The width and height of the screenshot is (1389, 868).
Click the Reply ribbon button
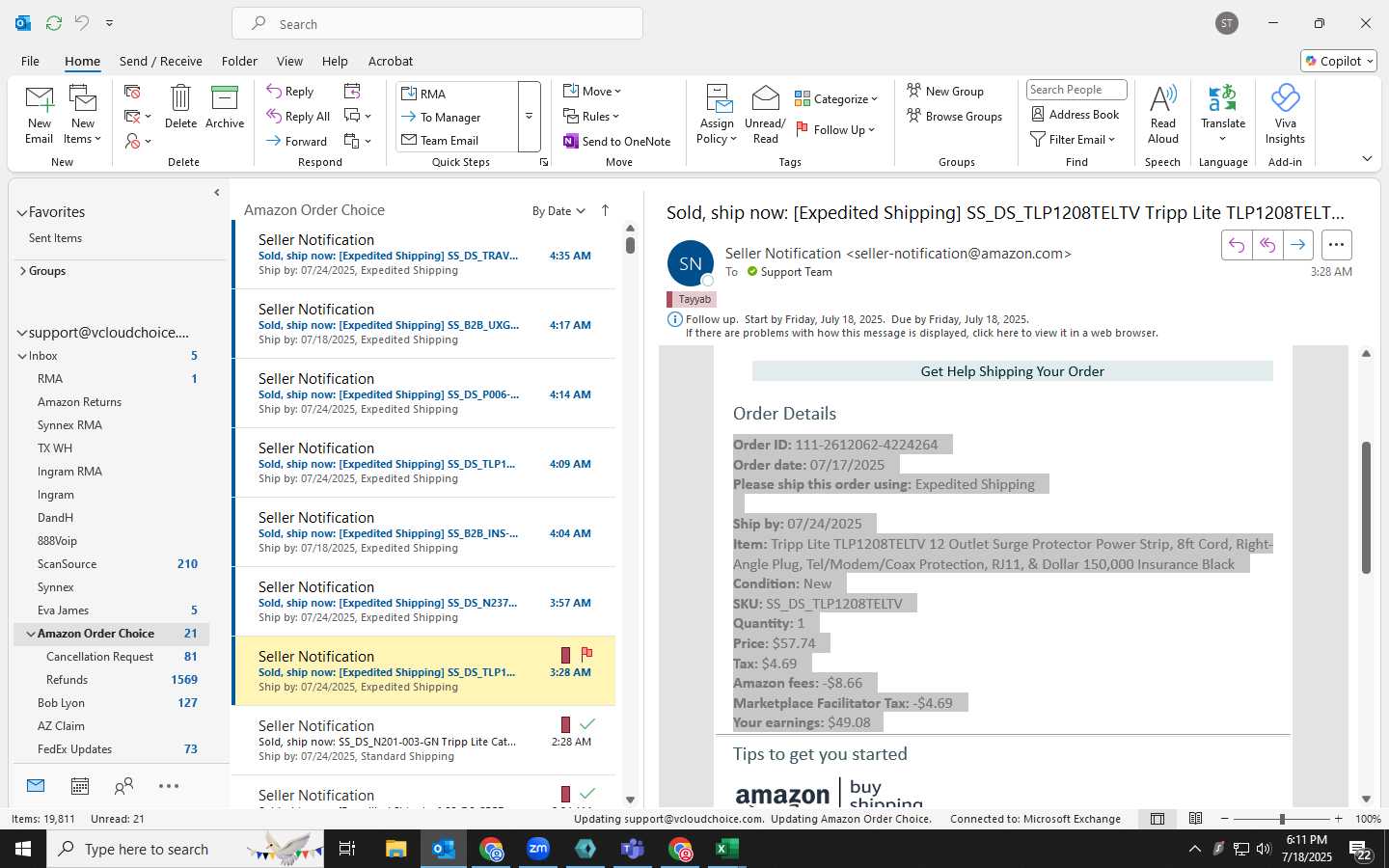click(x=290, y=92)
